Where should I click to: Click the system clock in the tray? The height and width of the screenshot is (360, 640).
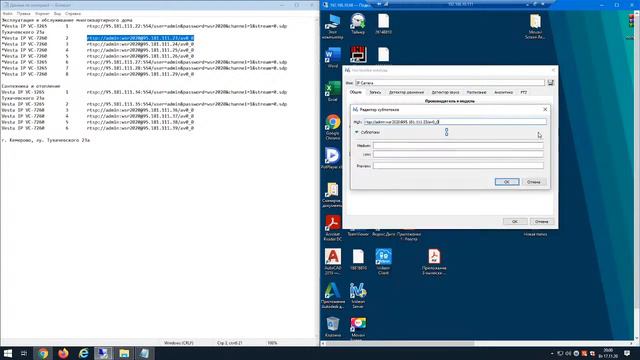tap(608, 353)
